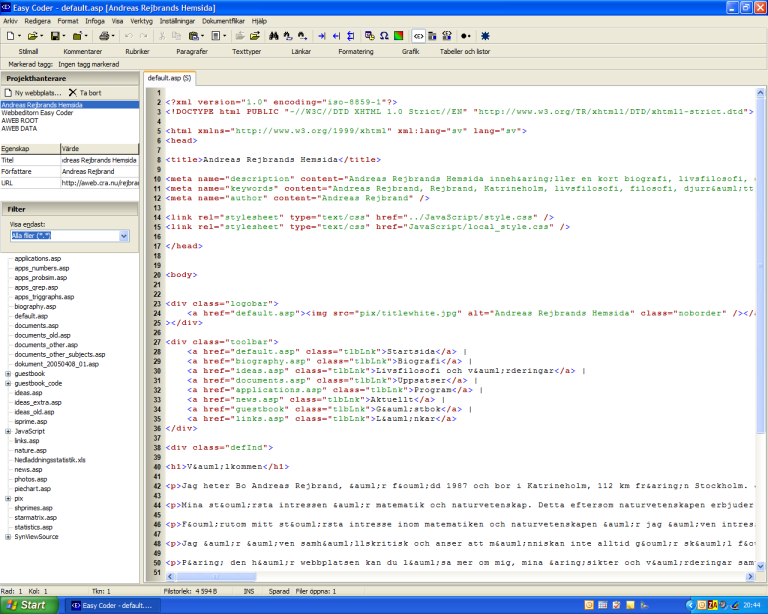
Task: Click the Save floppy disk icon
Action: point(55,36)
